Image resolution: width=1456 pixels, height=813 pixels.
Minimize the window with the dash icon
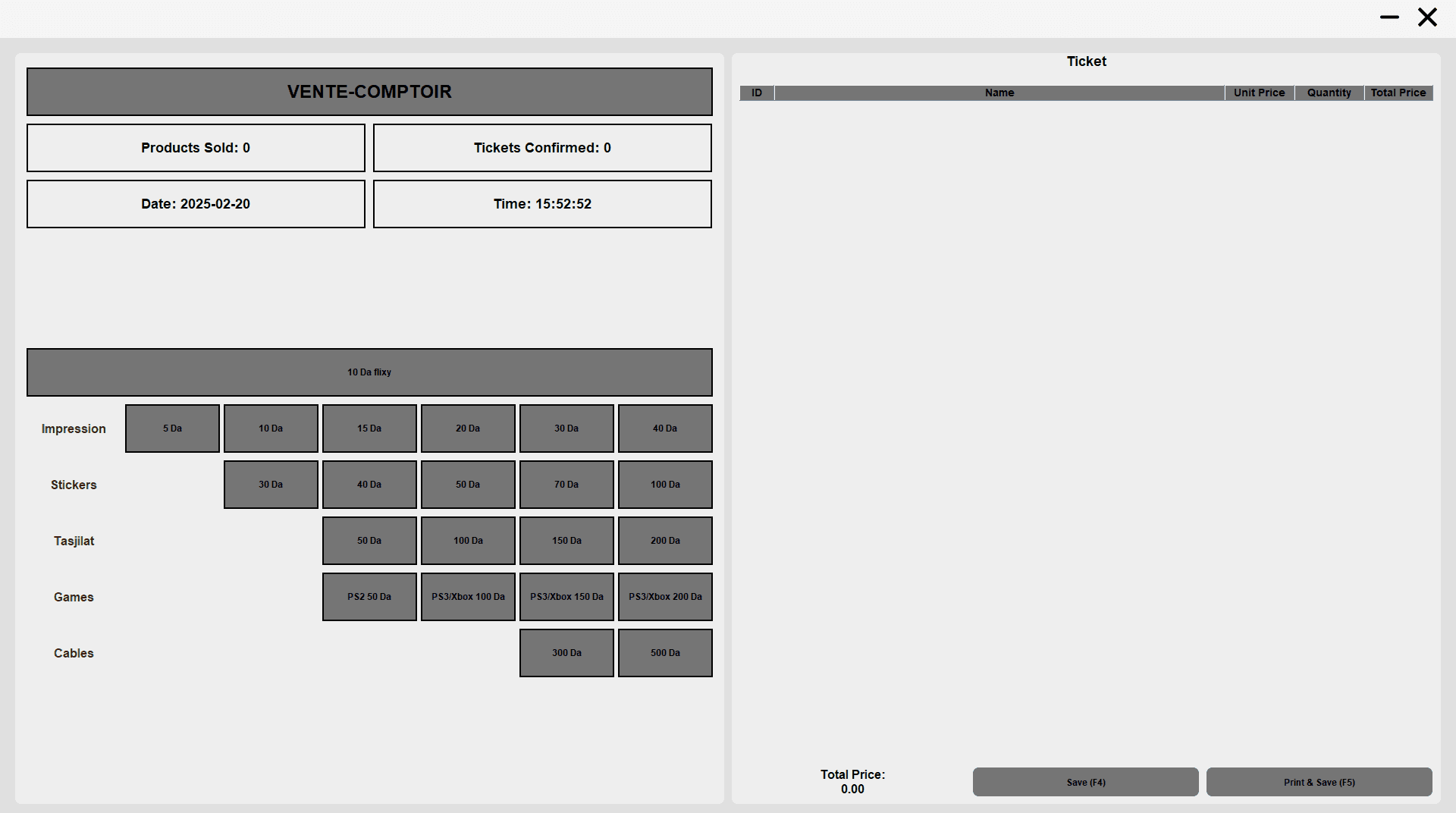[1389, 17]
